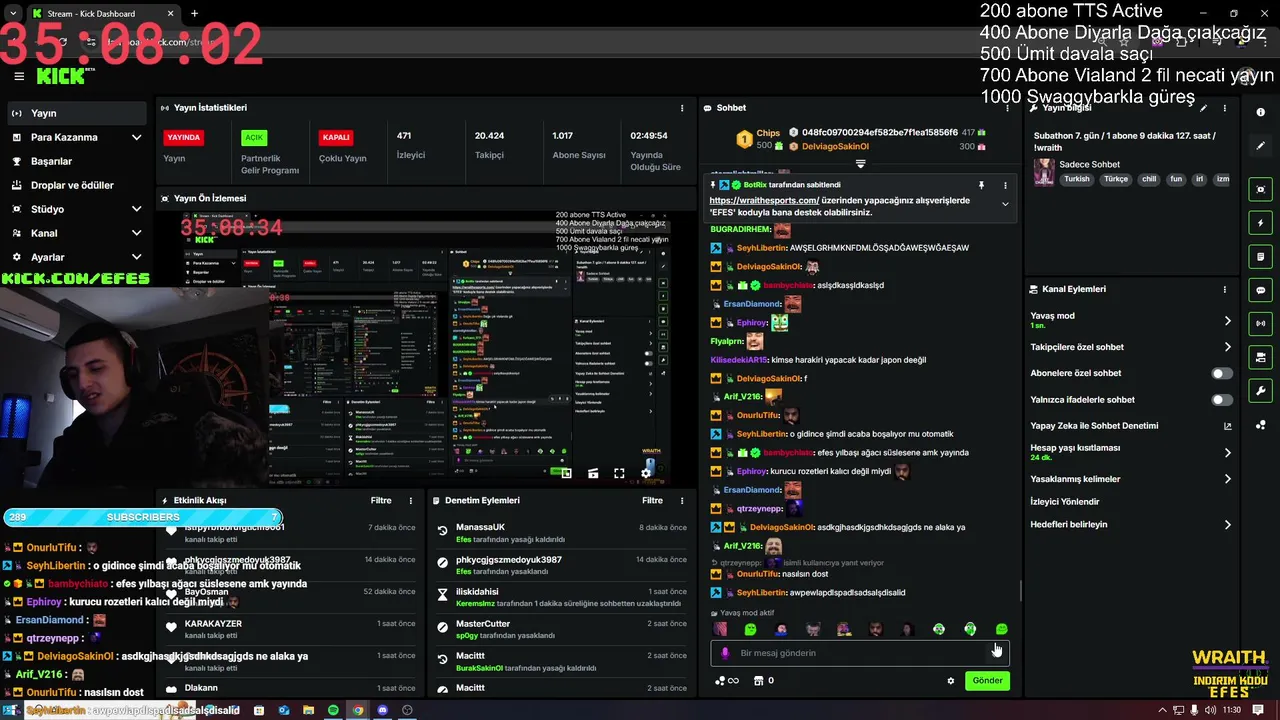The image size is (1280, 720).
Task: Click the chat message input field
Action: 860,653
